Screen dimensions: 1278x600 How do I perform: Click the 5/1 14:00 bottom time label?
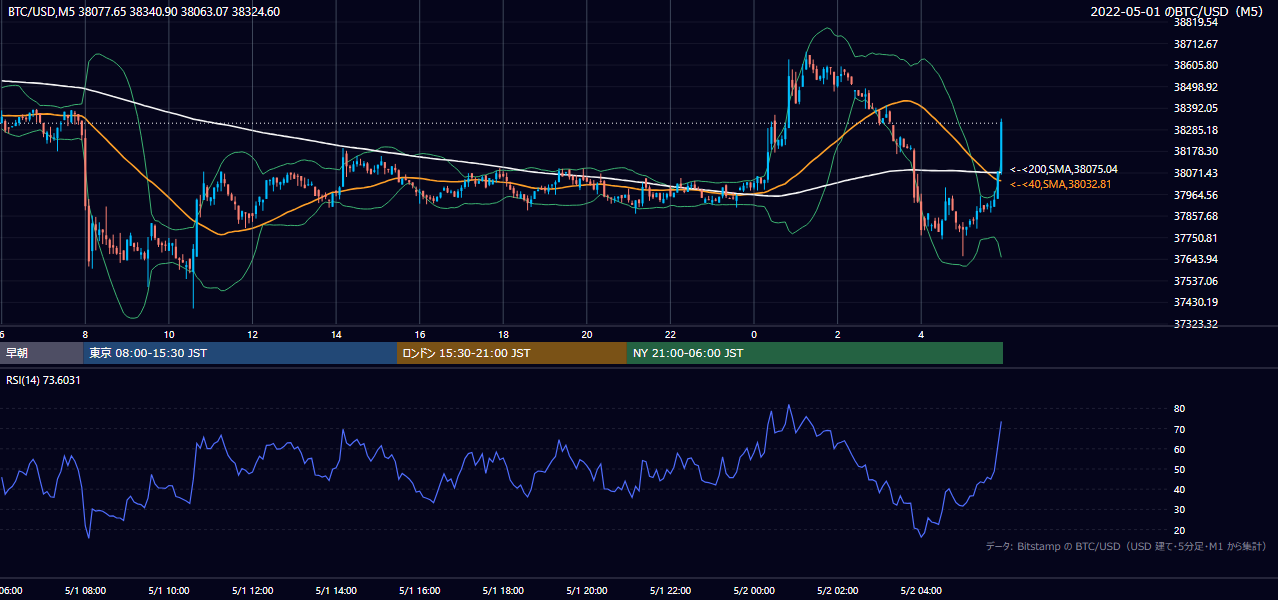tap(336, 590)
